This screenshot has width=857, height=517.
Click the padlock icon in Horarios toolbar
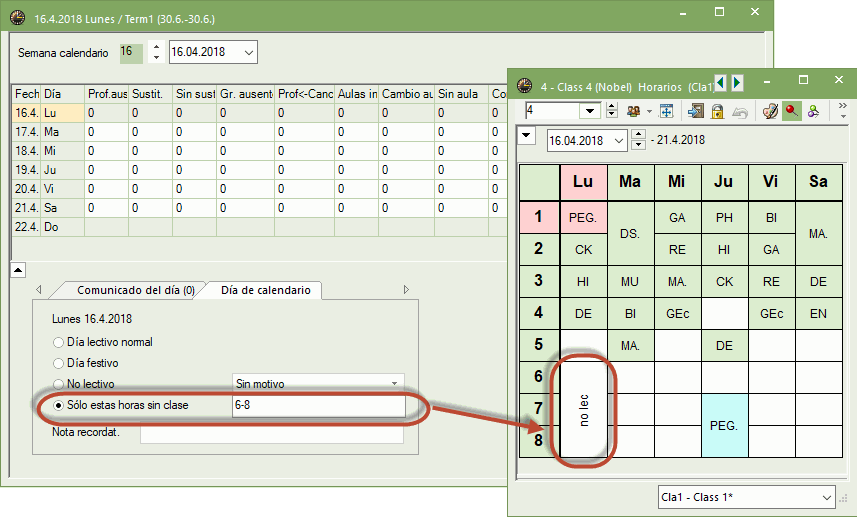(717, 111)
